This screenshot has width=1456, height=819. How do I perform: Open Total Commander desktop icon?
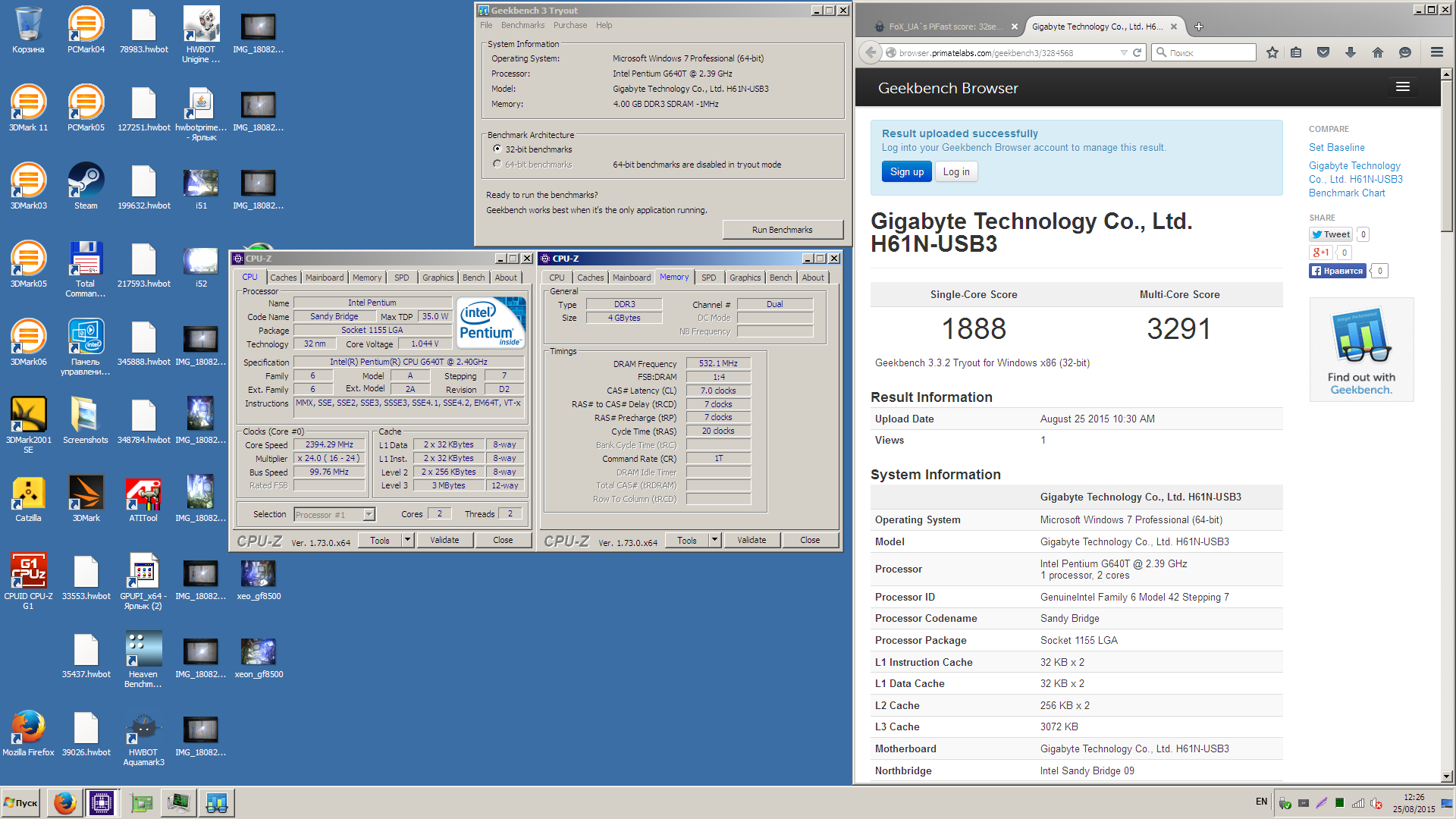[x=86, y=269]
